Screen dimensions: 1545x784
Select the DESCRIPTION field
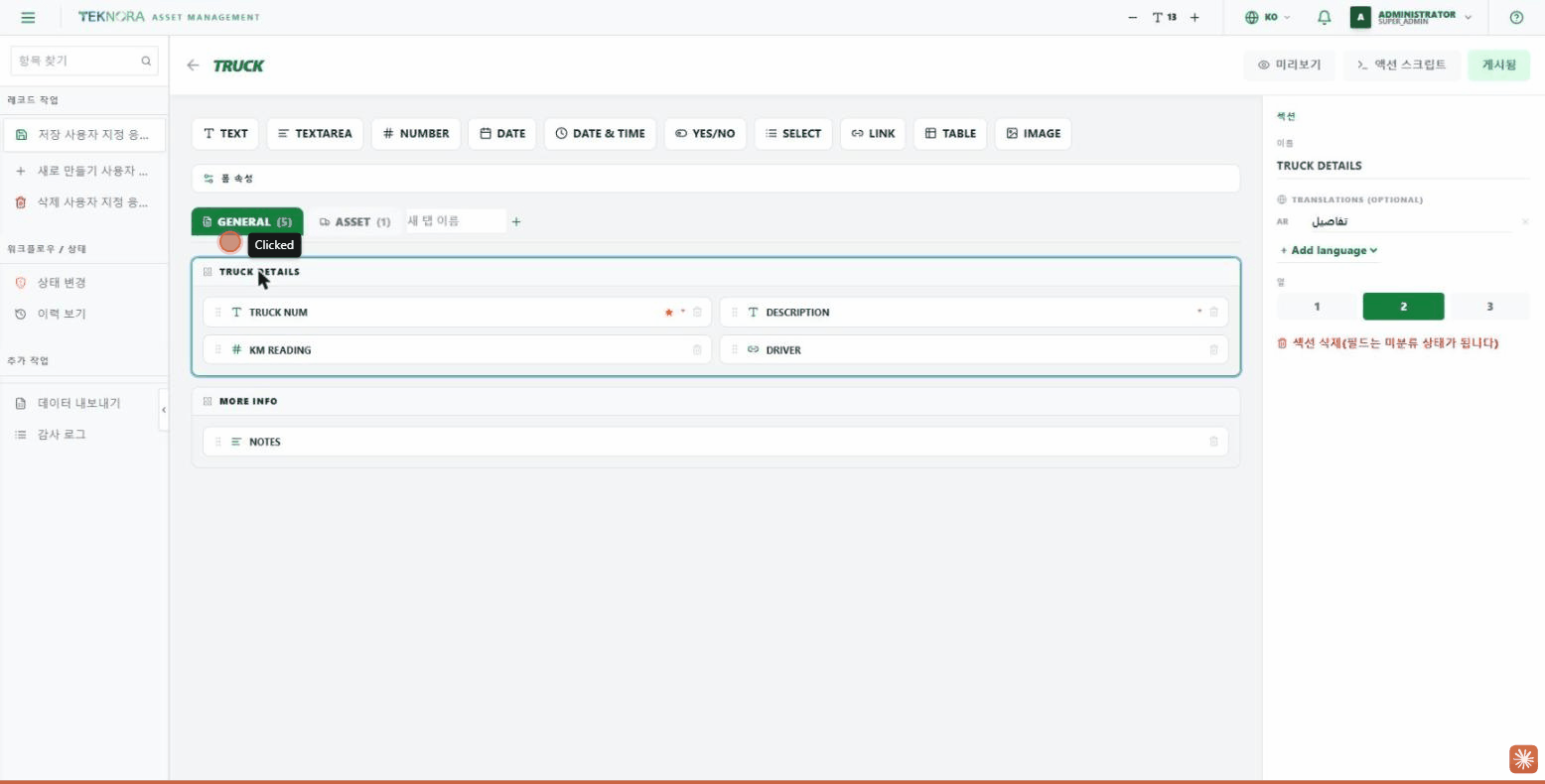pyautogui.click(x=974, y=312)
